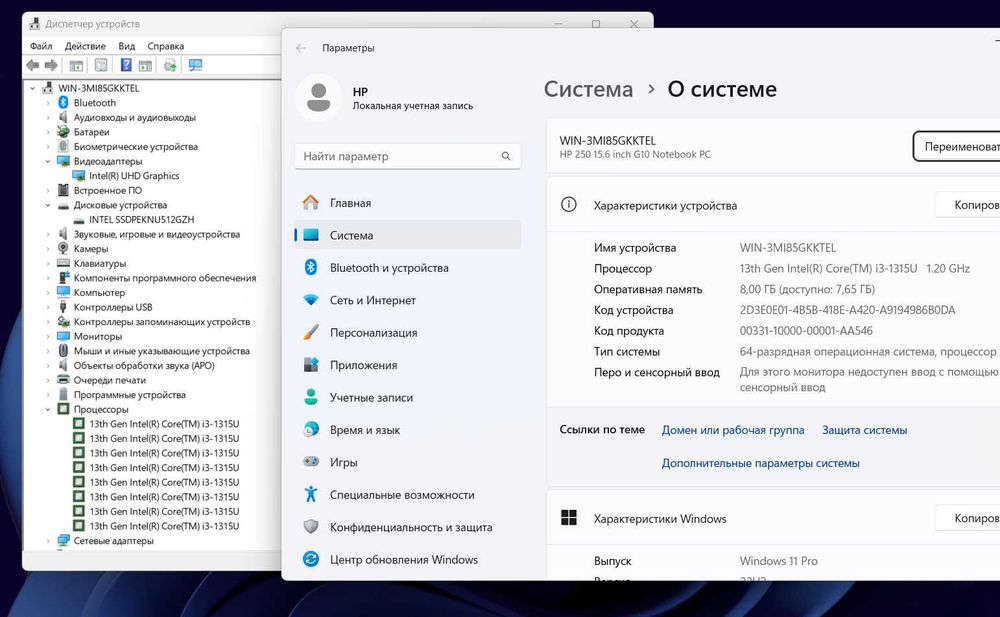Open the Действие menu in Device Manager
Screen dimensions: 1000x617
click(x=85, y=46)
